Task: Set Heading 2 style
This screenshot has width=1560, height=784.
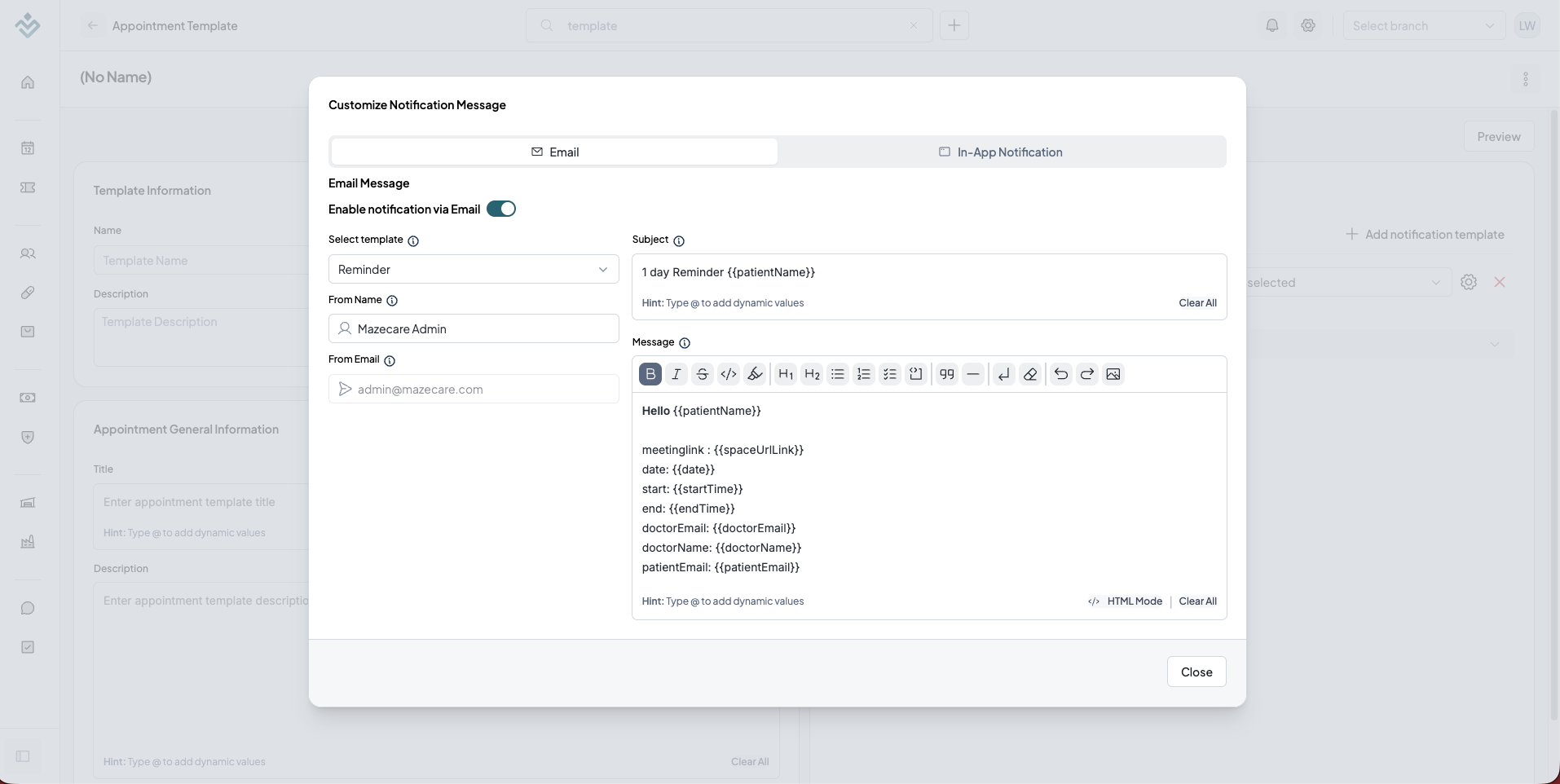Action: pos(812,374)
